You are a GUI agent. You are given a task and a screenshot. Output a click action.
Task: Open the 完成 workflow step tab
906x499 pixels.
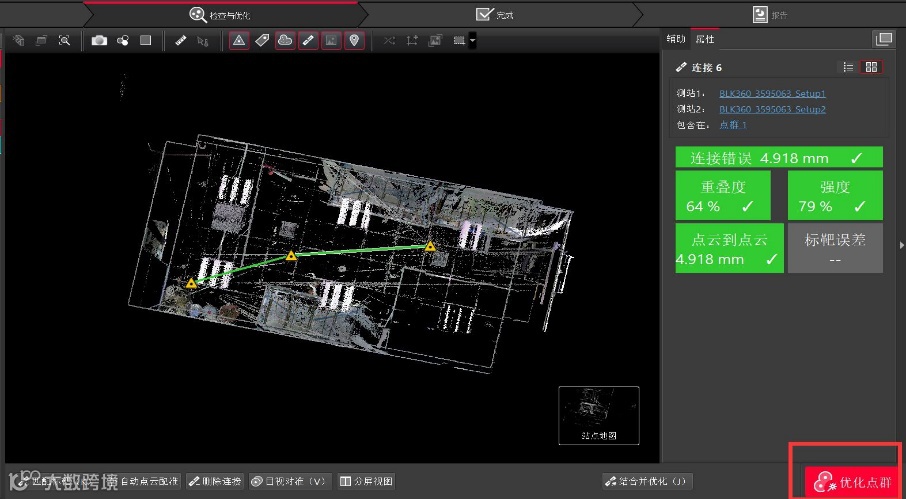click(x=497, y=14)
